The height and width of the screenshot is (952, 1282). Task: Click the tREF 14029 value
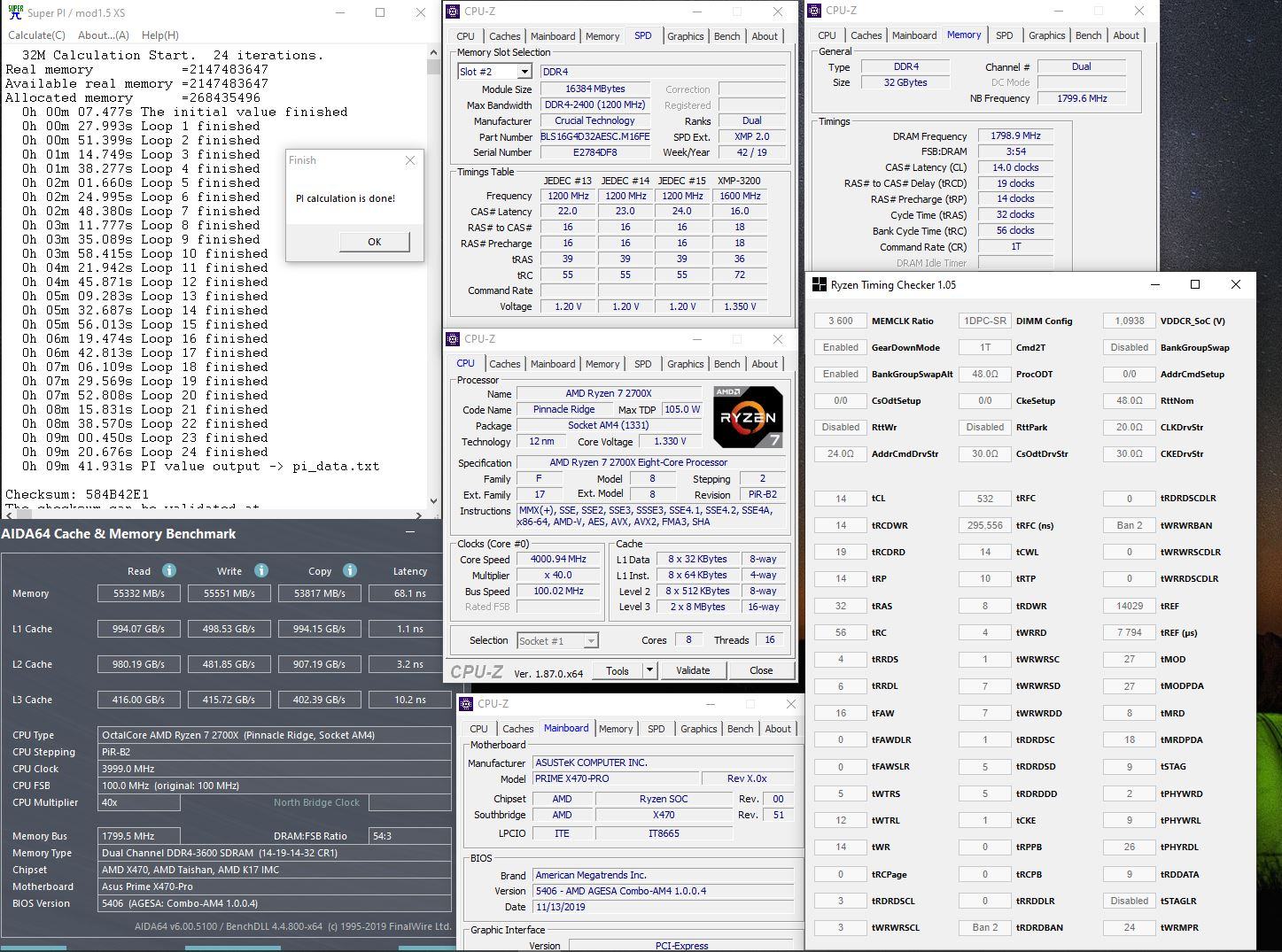1130,606
